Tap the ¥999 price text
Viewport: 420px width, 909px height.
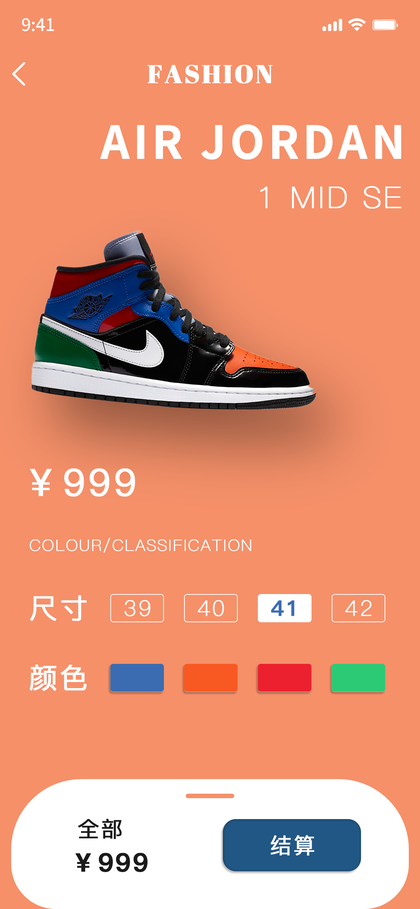click(x=83, y=482)
